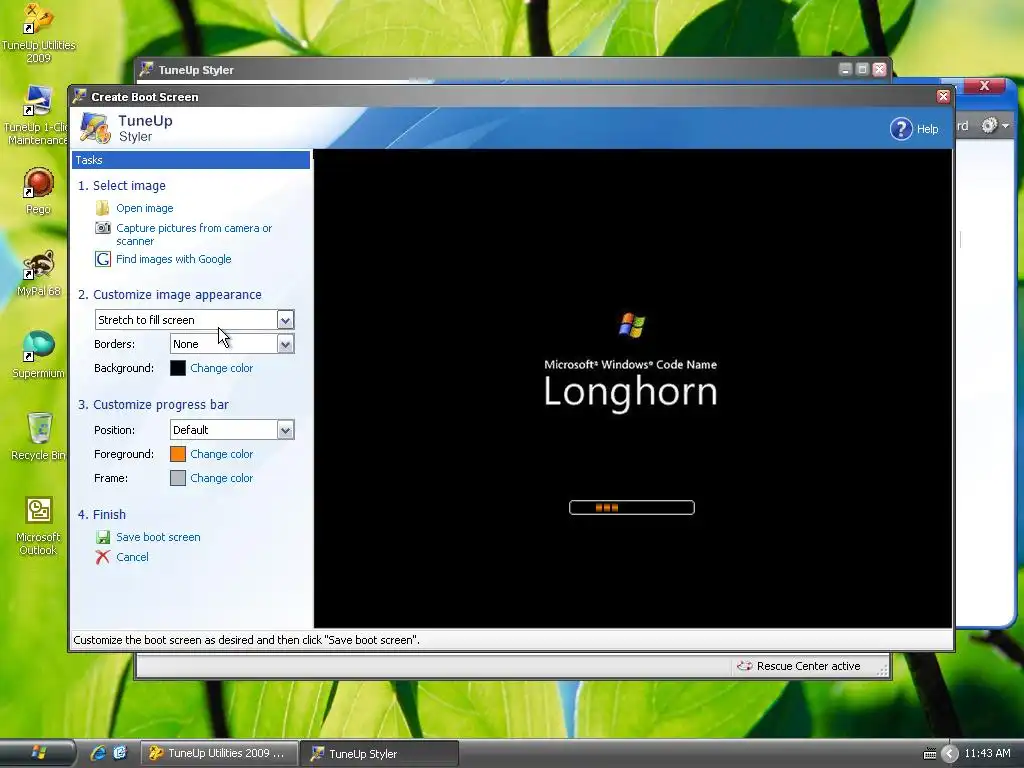Open the progress bar Position dropdown
Image resolution: width=1024 pixels, height=768 pixels.
tap(285, 430)
